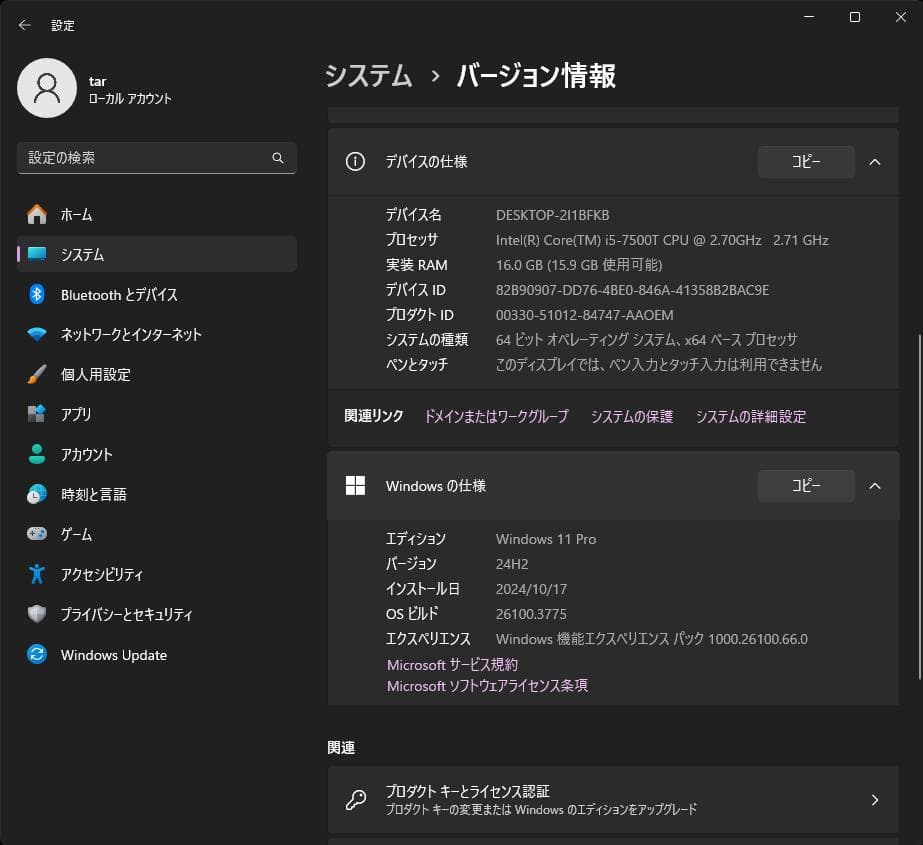Select システム in the sidebar
The width and height of the screenshot is (923, 845).
click(x=80, y=254)
